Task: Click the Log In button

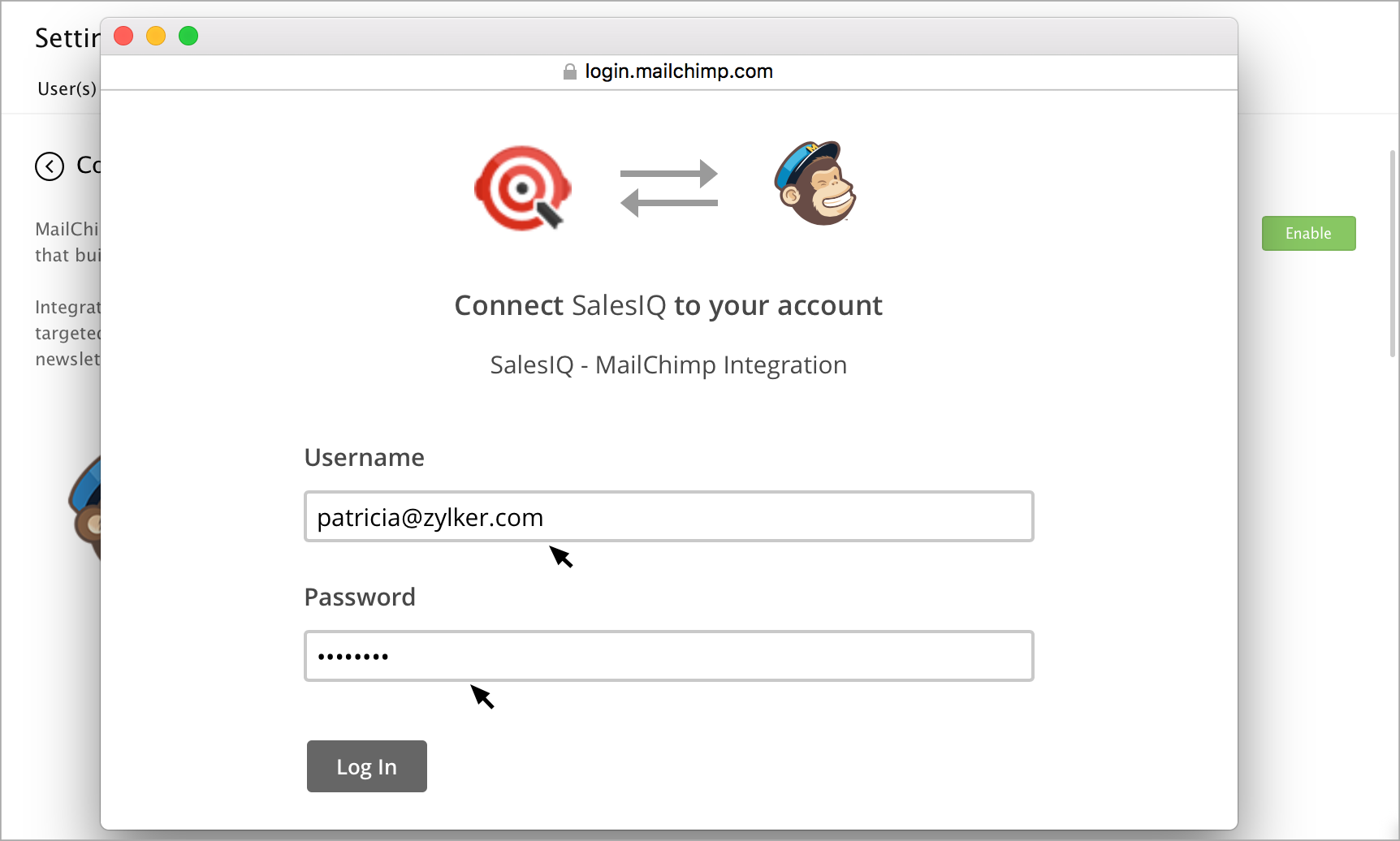Action: click(366, 766)
